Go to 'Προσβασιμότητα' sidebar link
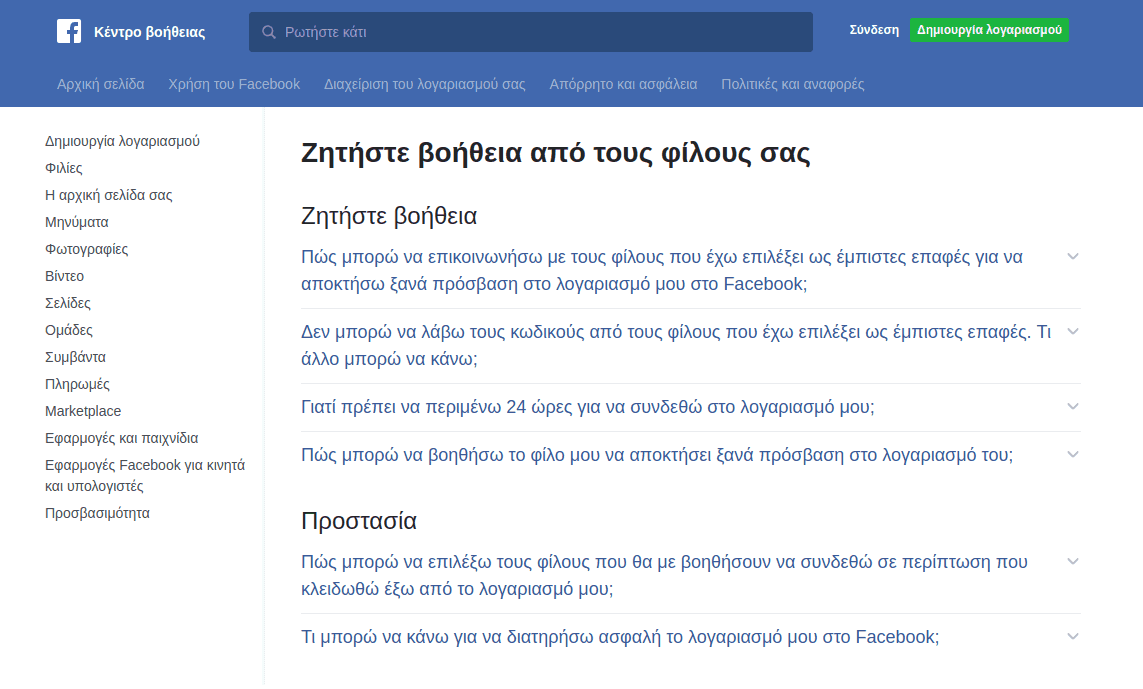Viewport: 1143px width, 689px height. click(x=97, y=513)
